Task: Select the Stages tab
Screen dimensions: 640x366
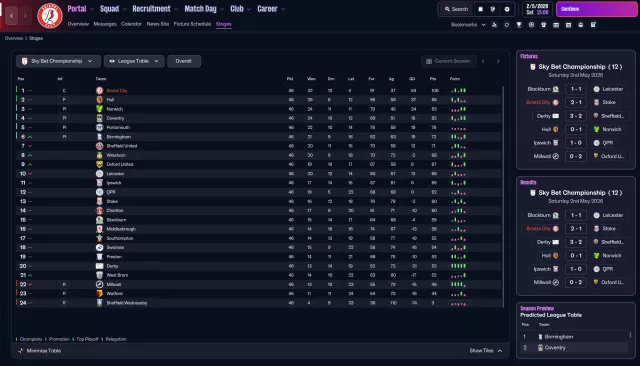Action: [x=223, y=24]
